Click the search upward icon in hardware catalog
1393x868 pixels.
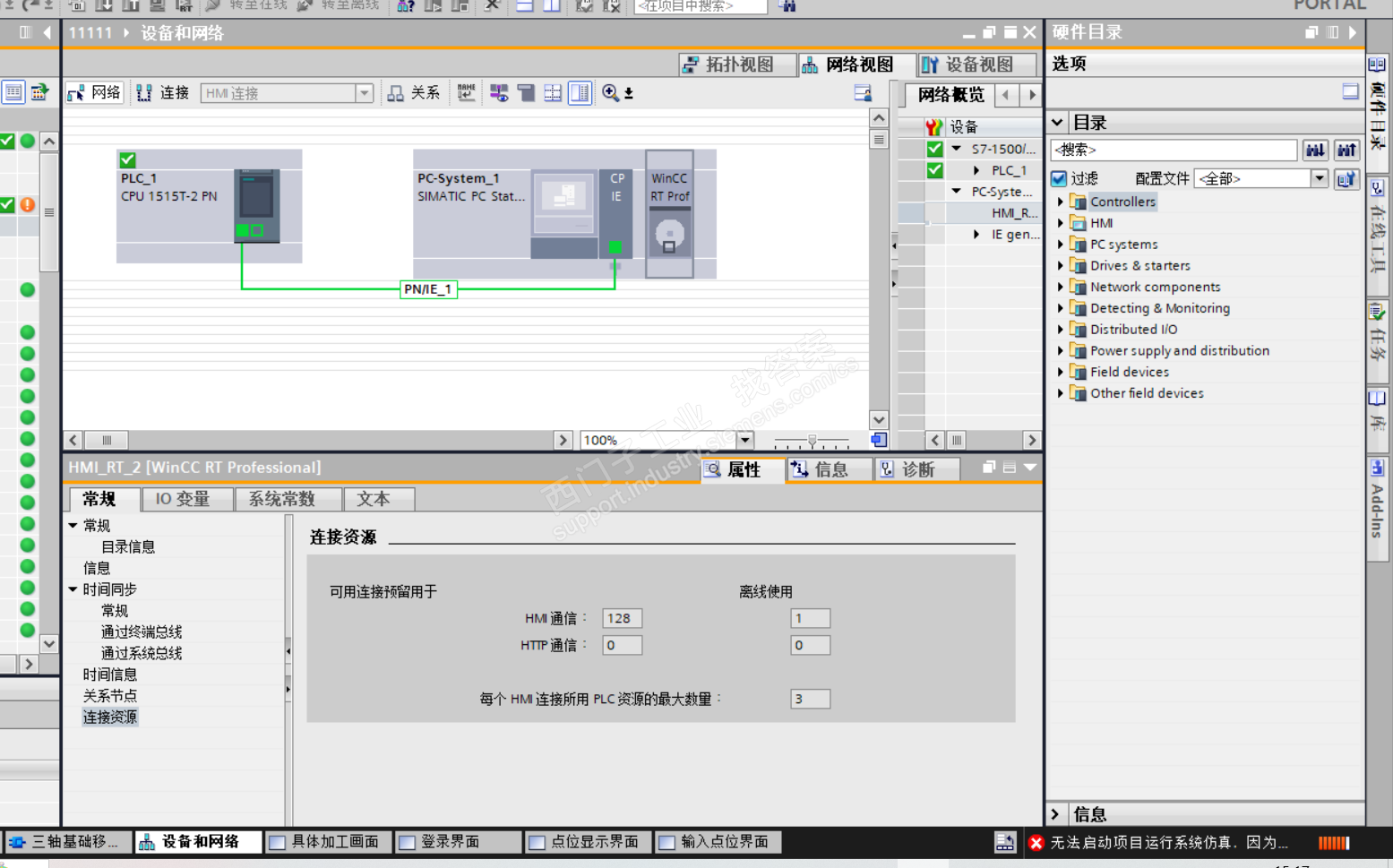click(x=1346, y=150)
